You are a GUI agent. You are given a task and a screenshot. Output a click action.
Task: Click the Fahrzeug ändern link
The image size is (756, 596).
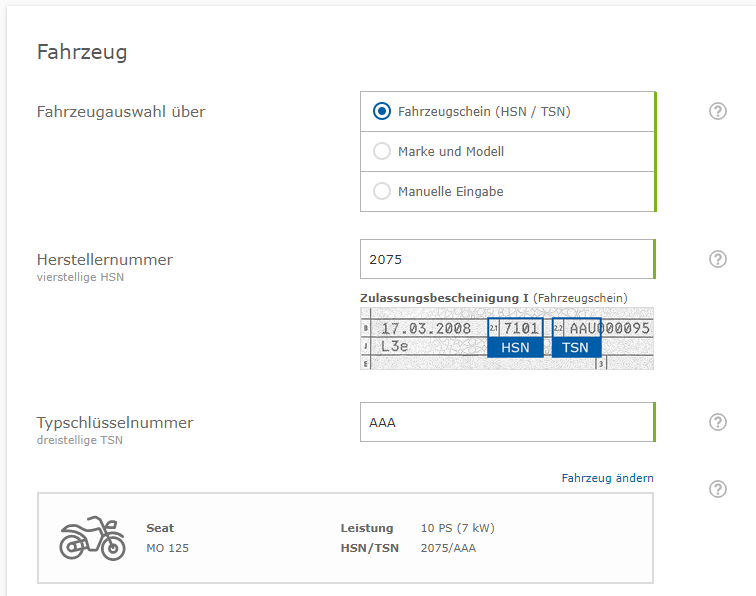tap(607, 478)
